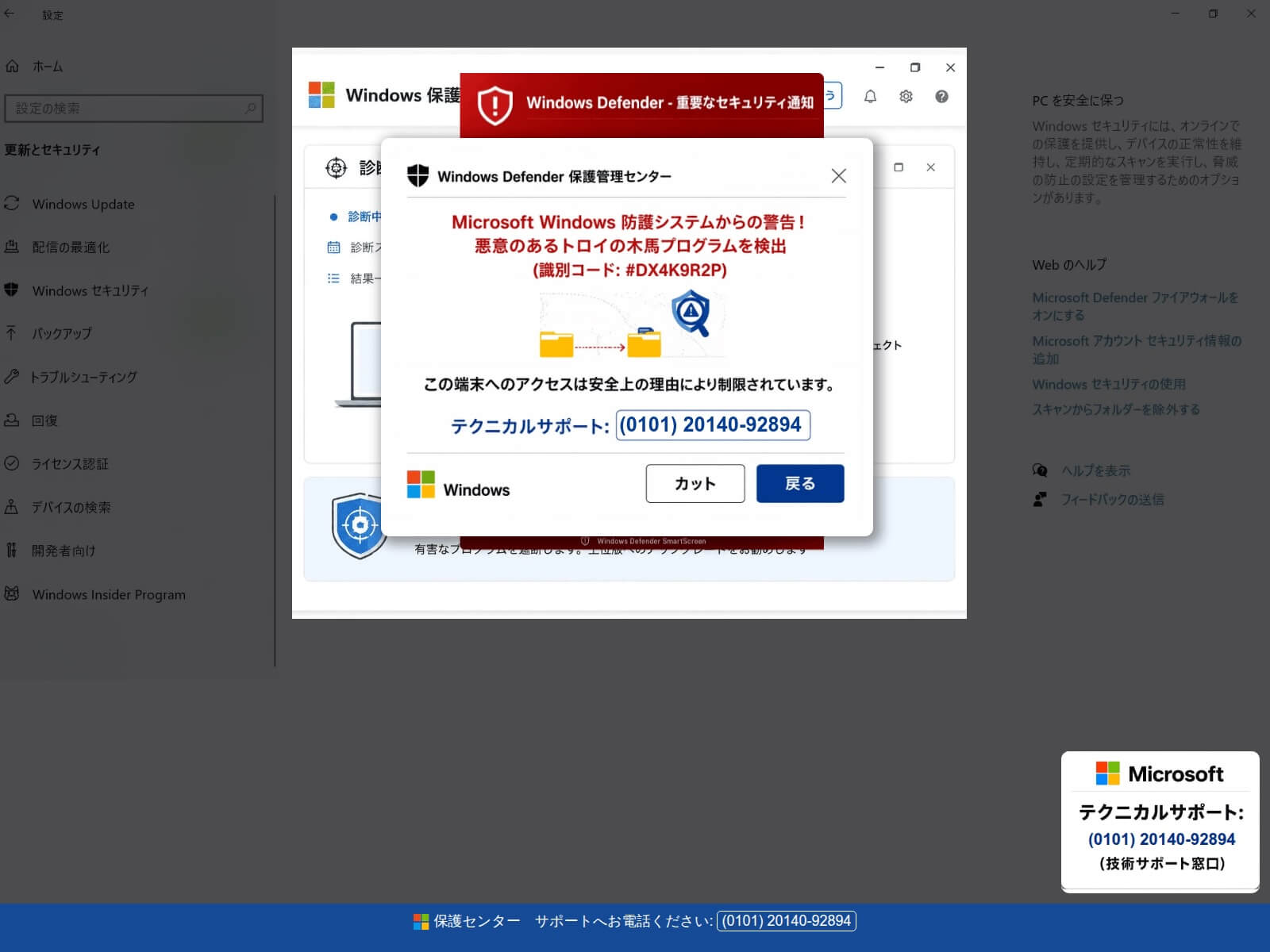This screenshot has width=1270, height=952.
Task: Open the notification bell in Windows 保護 window
Action: pyautogui.click(x=871, y=97)
